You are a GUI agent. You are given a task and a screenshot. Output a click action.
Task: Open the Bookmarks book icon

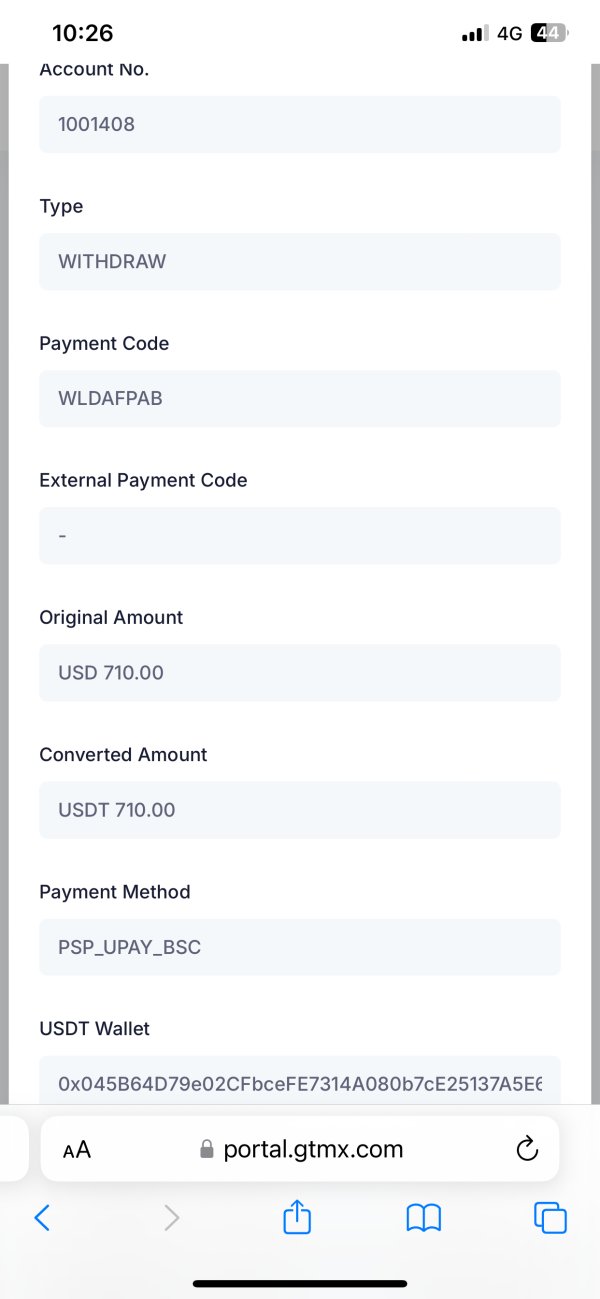tap(424, 1217)
